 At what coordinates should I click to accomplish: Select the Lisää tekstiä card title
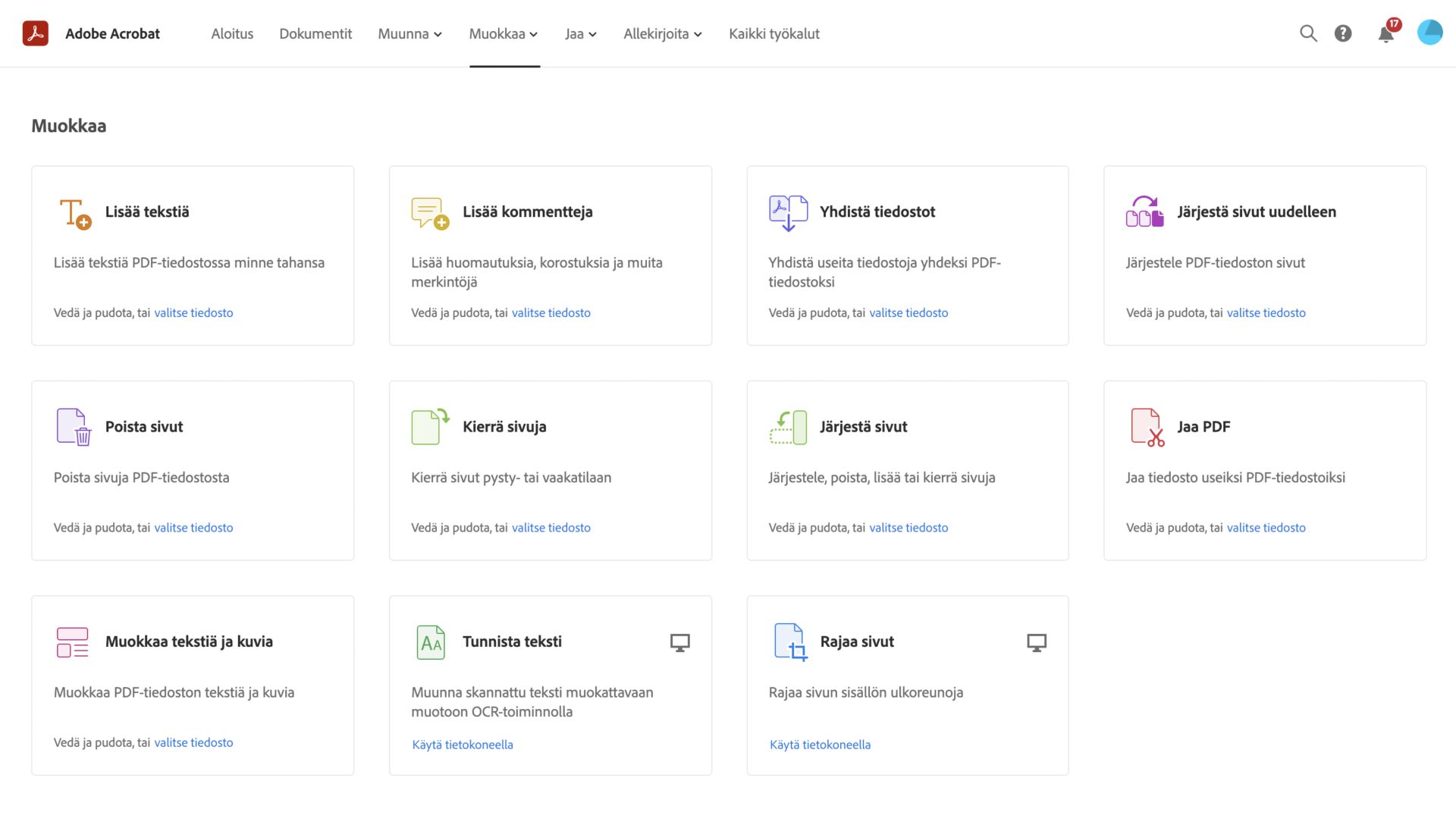pos(147,212)
